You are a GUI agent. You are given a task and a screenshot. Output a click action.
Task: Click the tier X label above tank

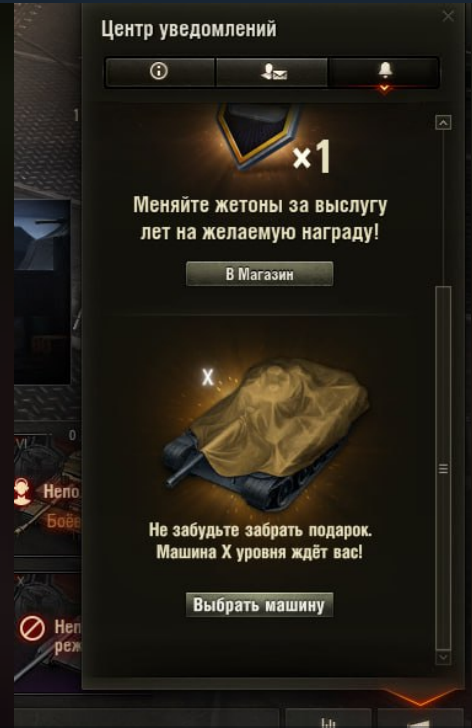point(208,377)
